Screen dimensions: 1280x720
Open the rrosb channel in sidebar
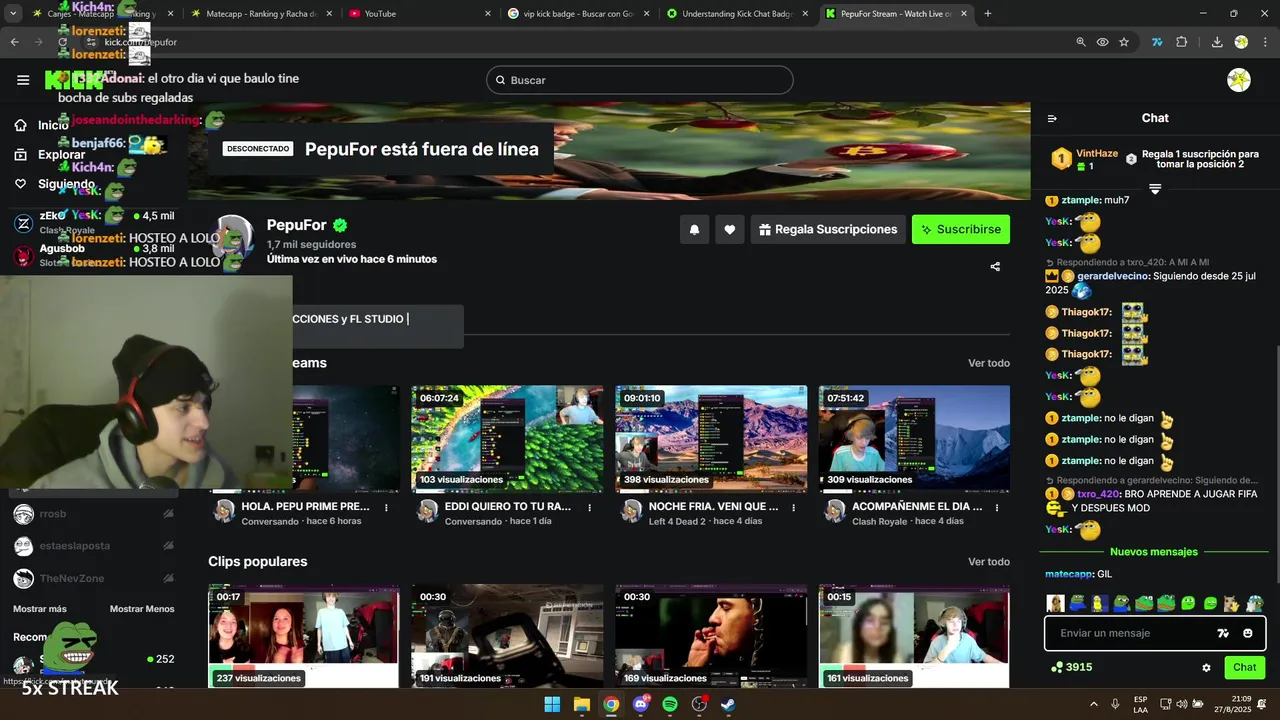[93, 514]
